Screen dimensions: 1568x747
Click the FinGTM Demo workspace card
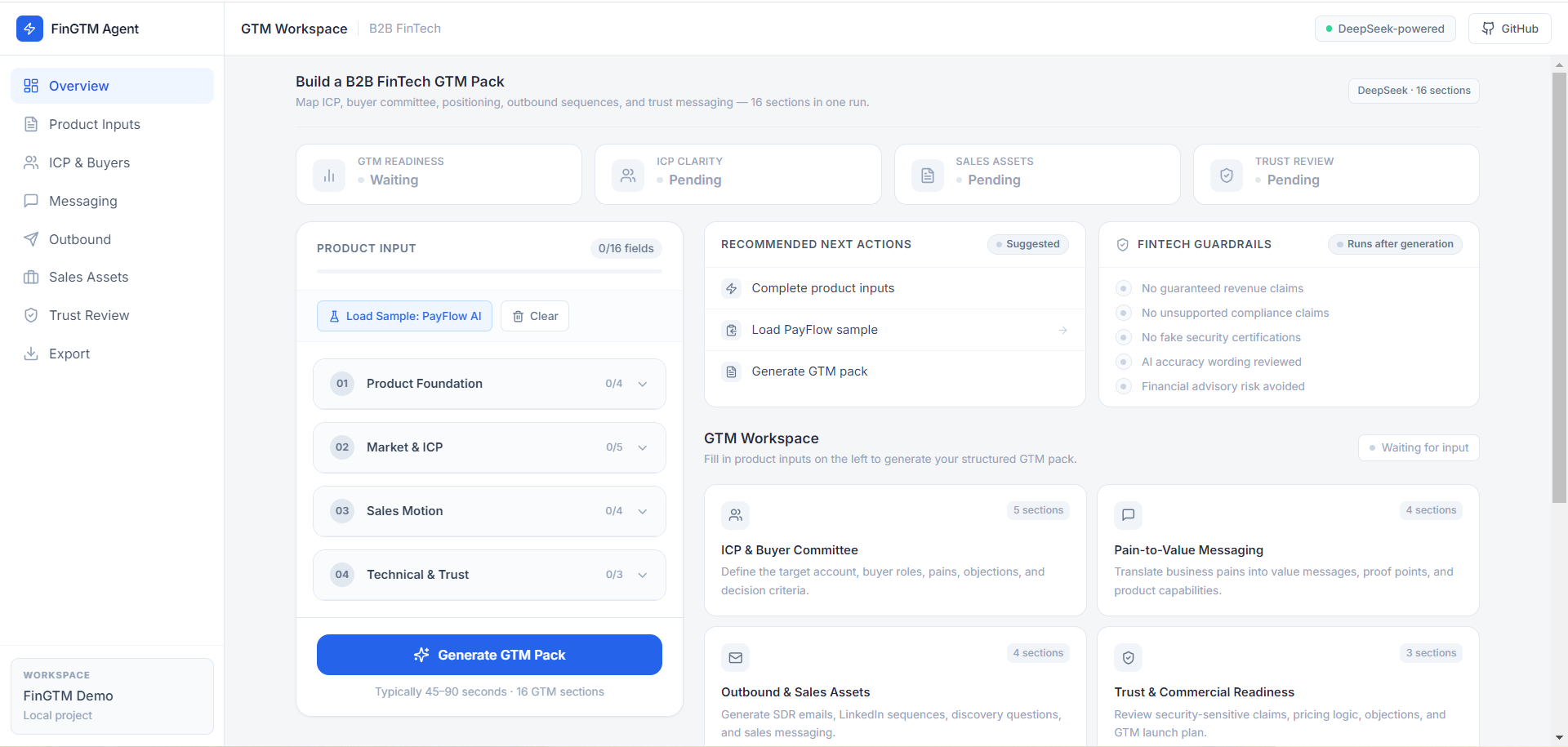coord(112,696)
